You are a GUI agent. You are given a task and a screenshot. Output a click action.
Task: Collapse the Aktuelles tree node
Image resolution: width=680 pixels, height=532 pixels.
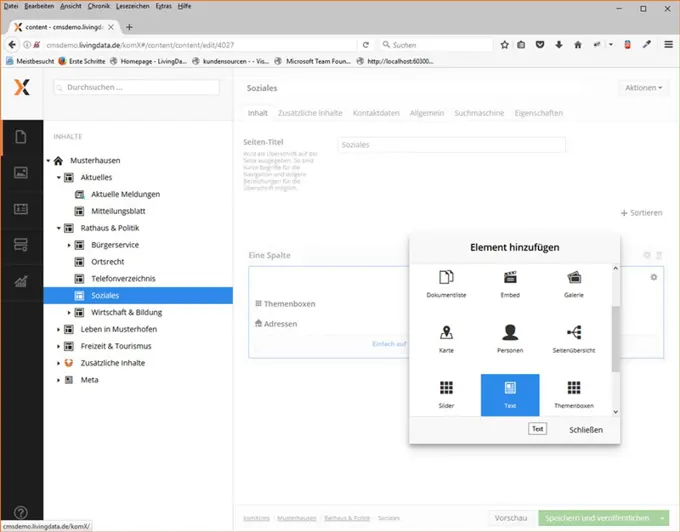coord(58,177)
